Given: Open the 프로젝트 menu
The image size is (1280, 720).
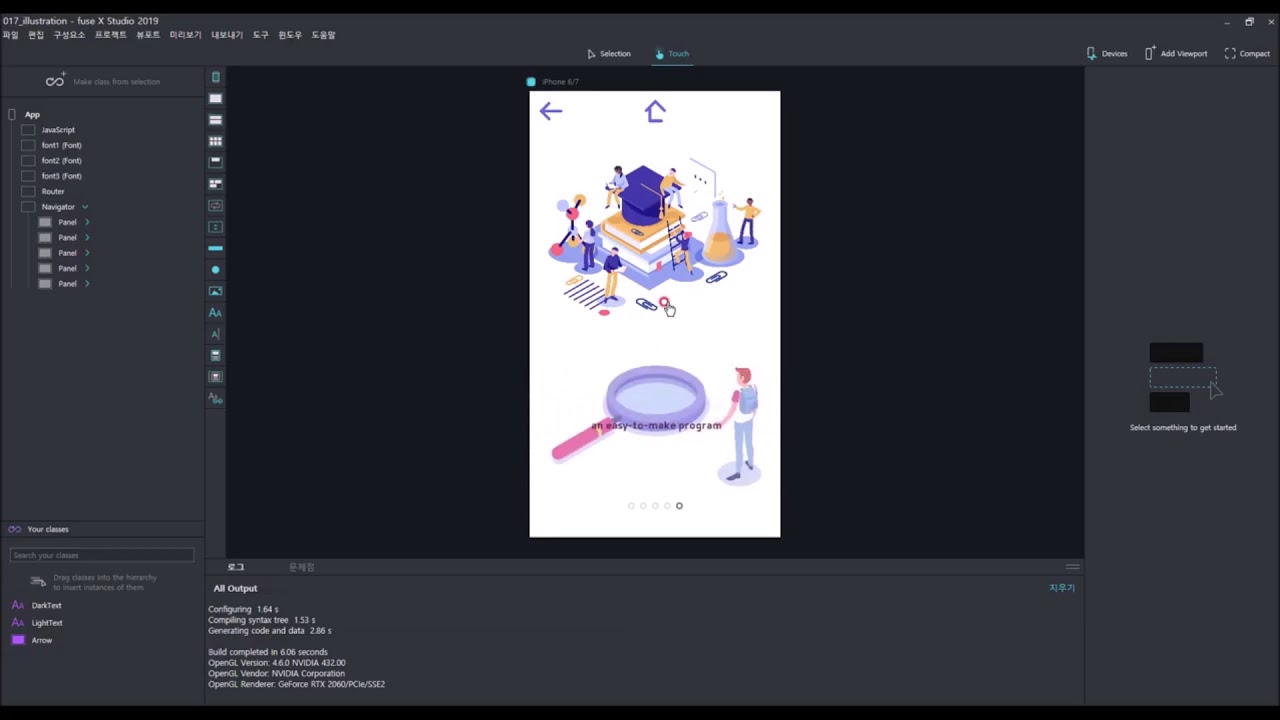Looking at the screenshot, I should (111, 35).
